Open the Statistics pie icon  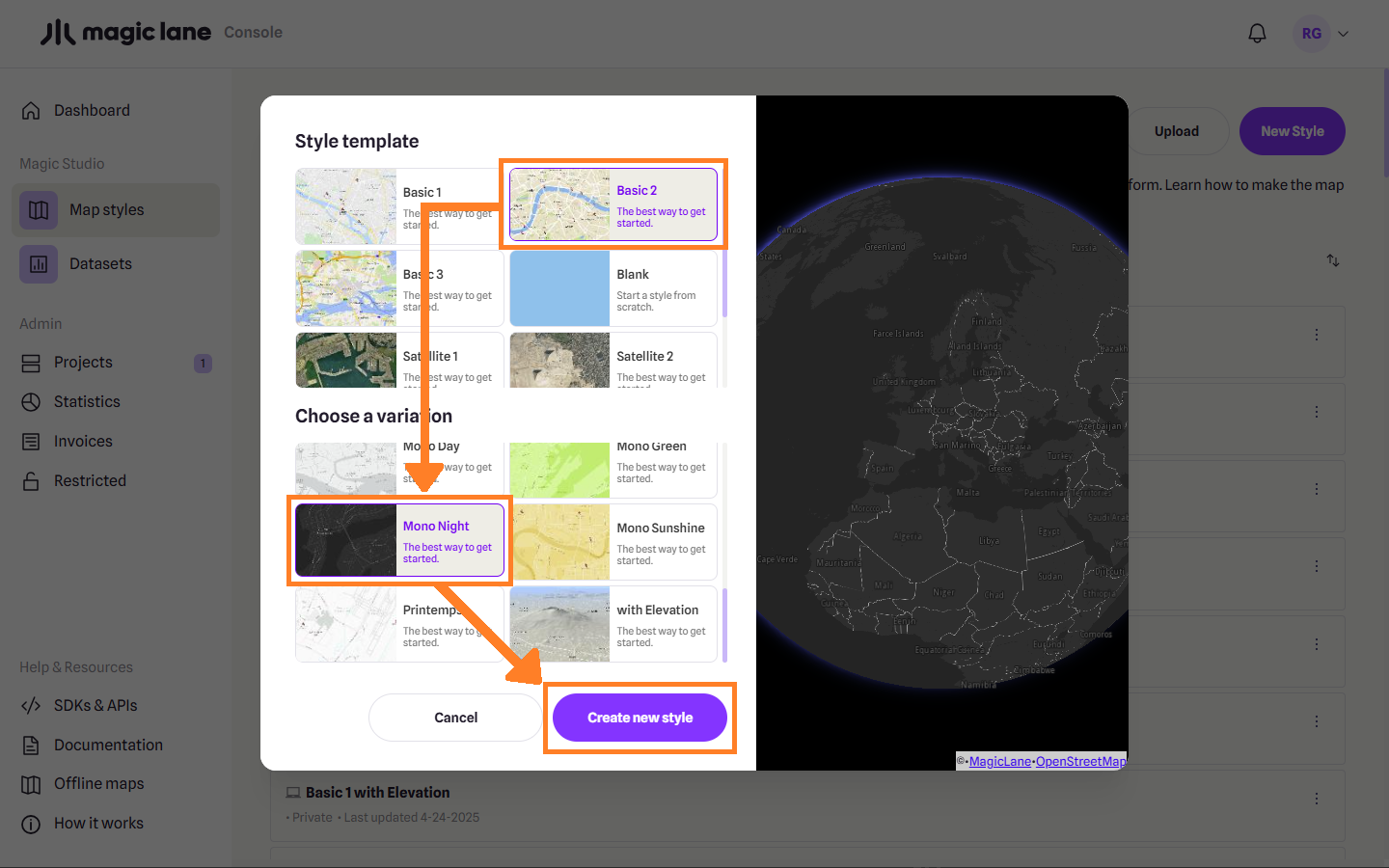click(x=31, y=402)
